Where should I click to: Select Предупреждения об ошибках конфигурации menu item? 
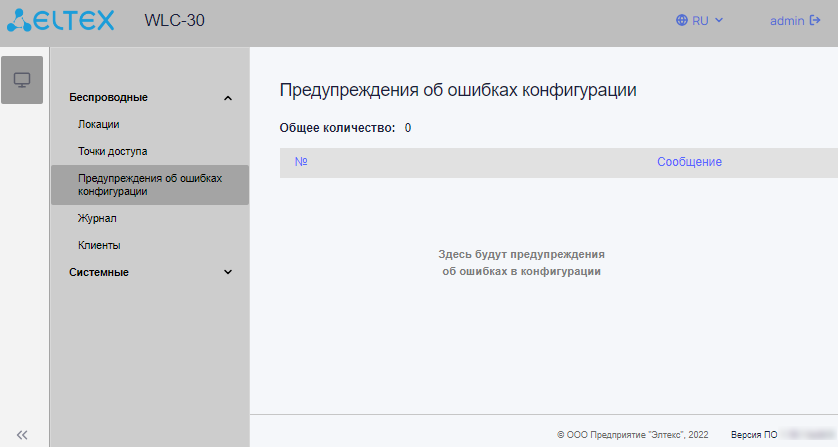pyautogui.click(x=150, y=184)
